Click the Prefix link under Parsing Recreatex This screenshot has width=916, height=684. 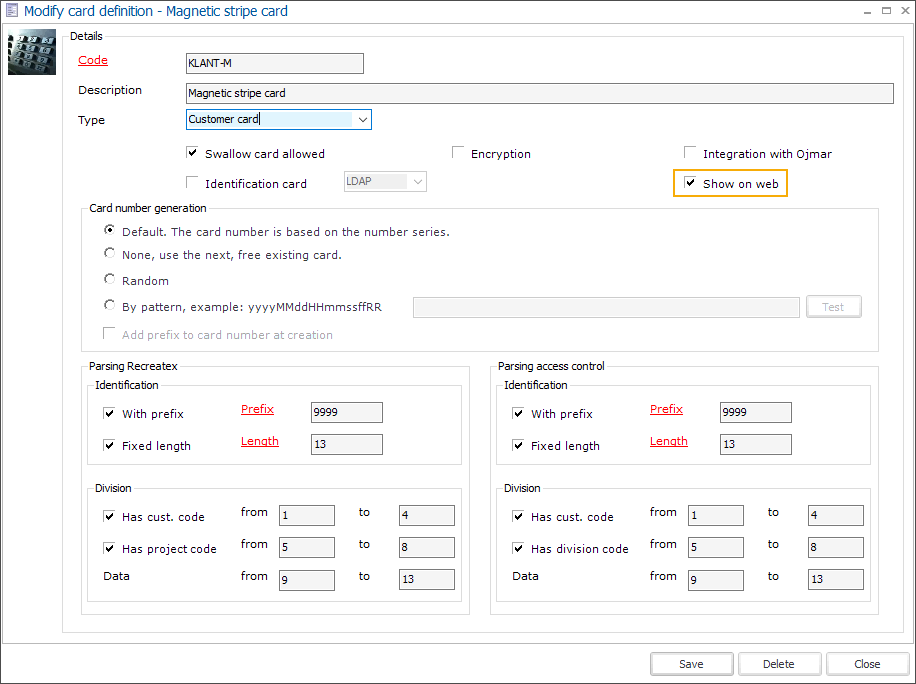[x=257, y=409]
